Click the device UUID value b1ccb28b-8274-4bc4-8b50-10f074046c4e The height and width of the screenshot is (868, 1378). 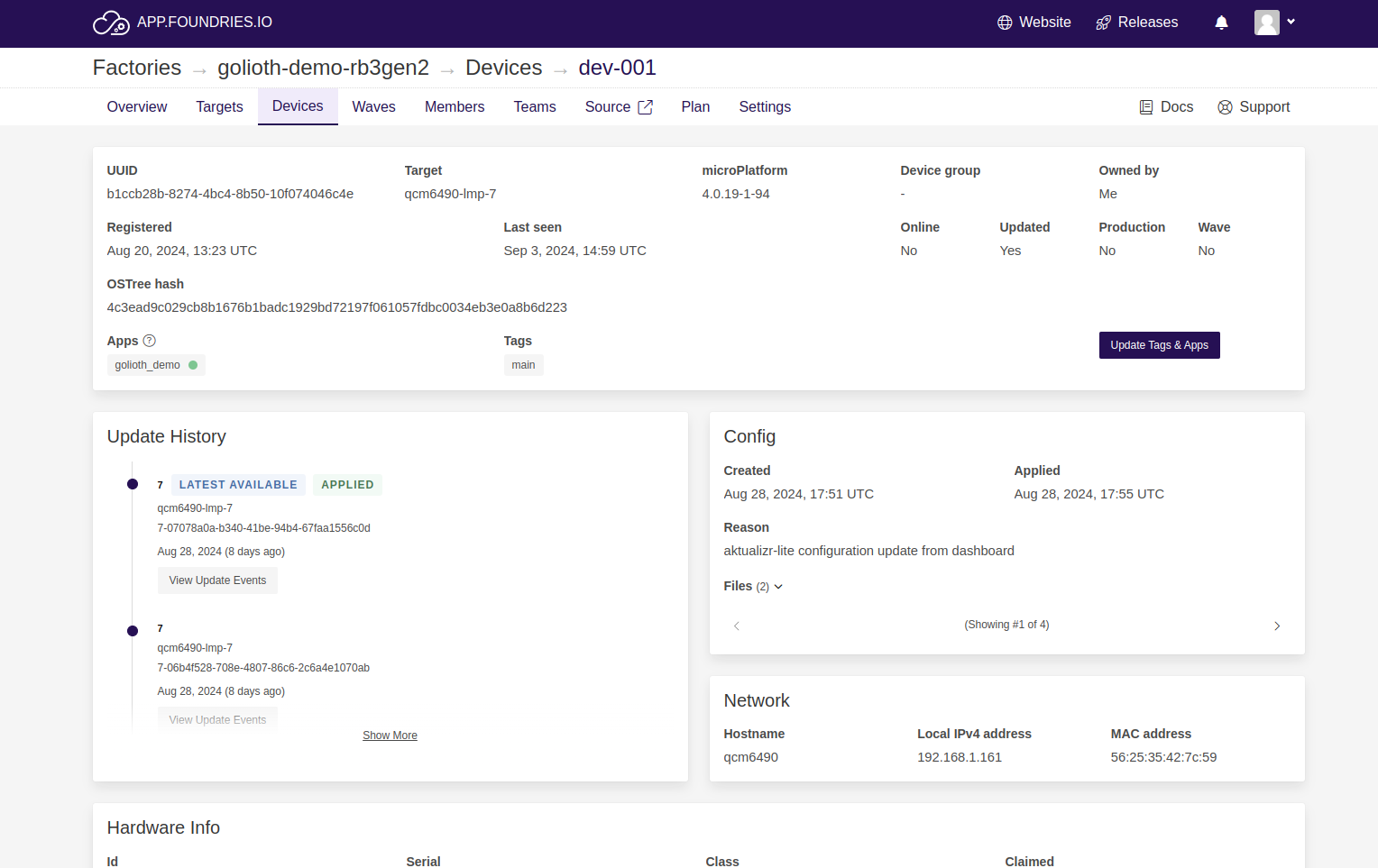(230, 194)
